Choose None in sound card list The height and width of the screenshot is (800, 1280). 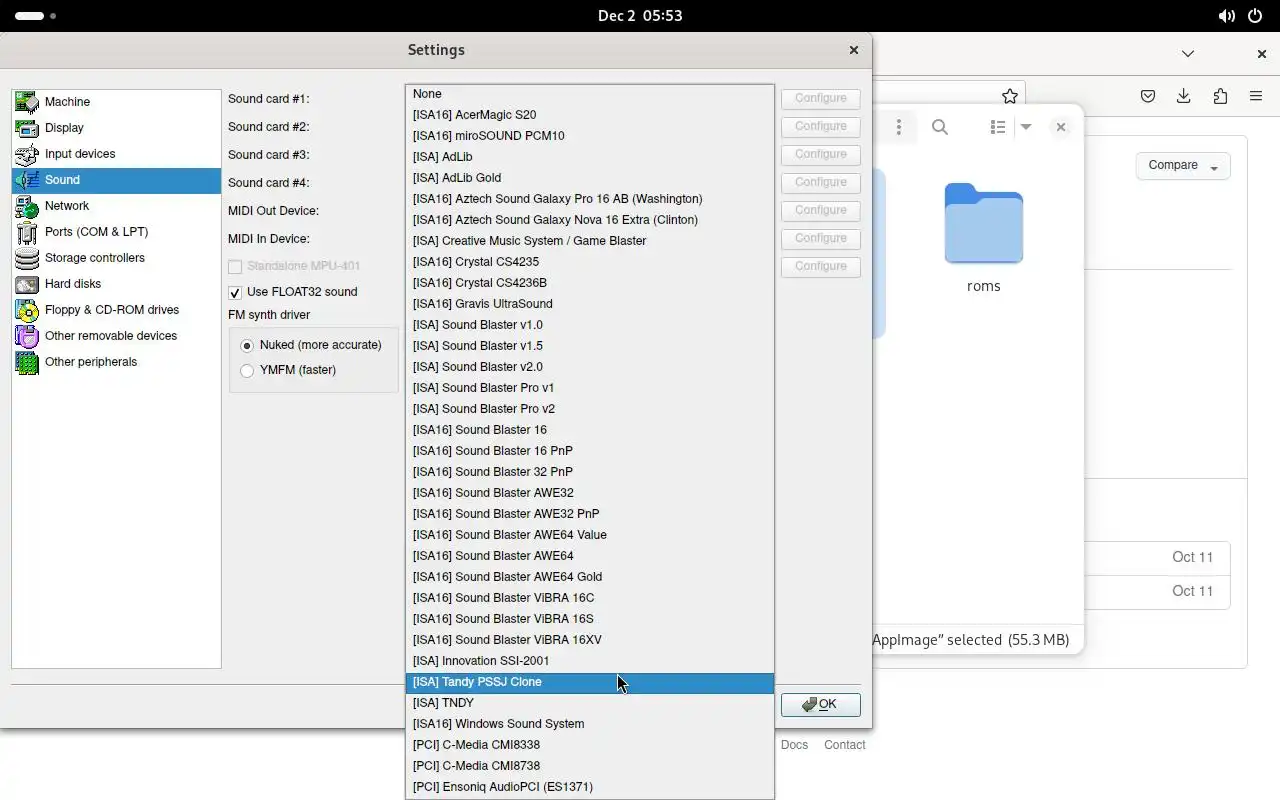590,94
